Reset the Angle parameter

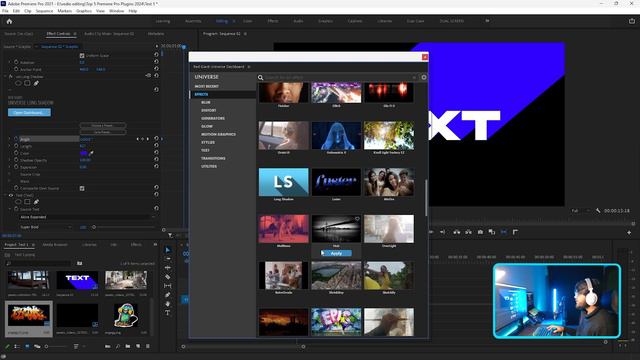[x=156, y=139]
